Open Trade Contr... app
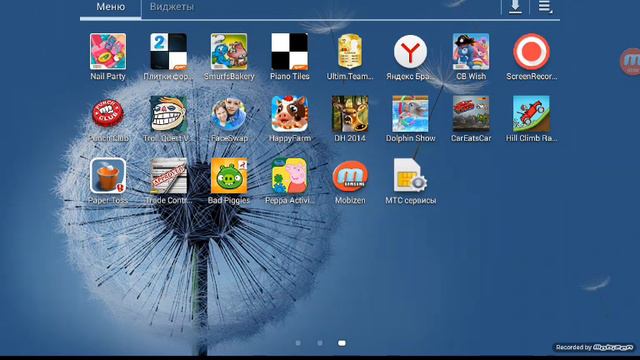The image size is (640, 360). [x=168, y=176]
